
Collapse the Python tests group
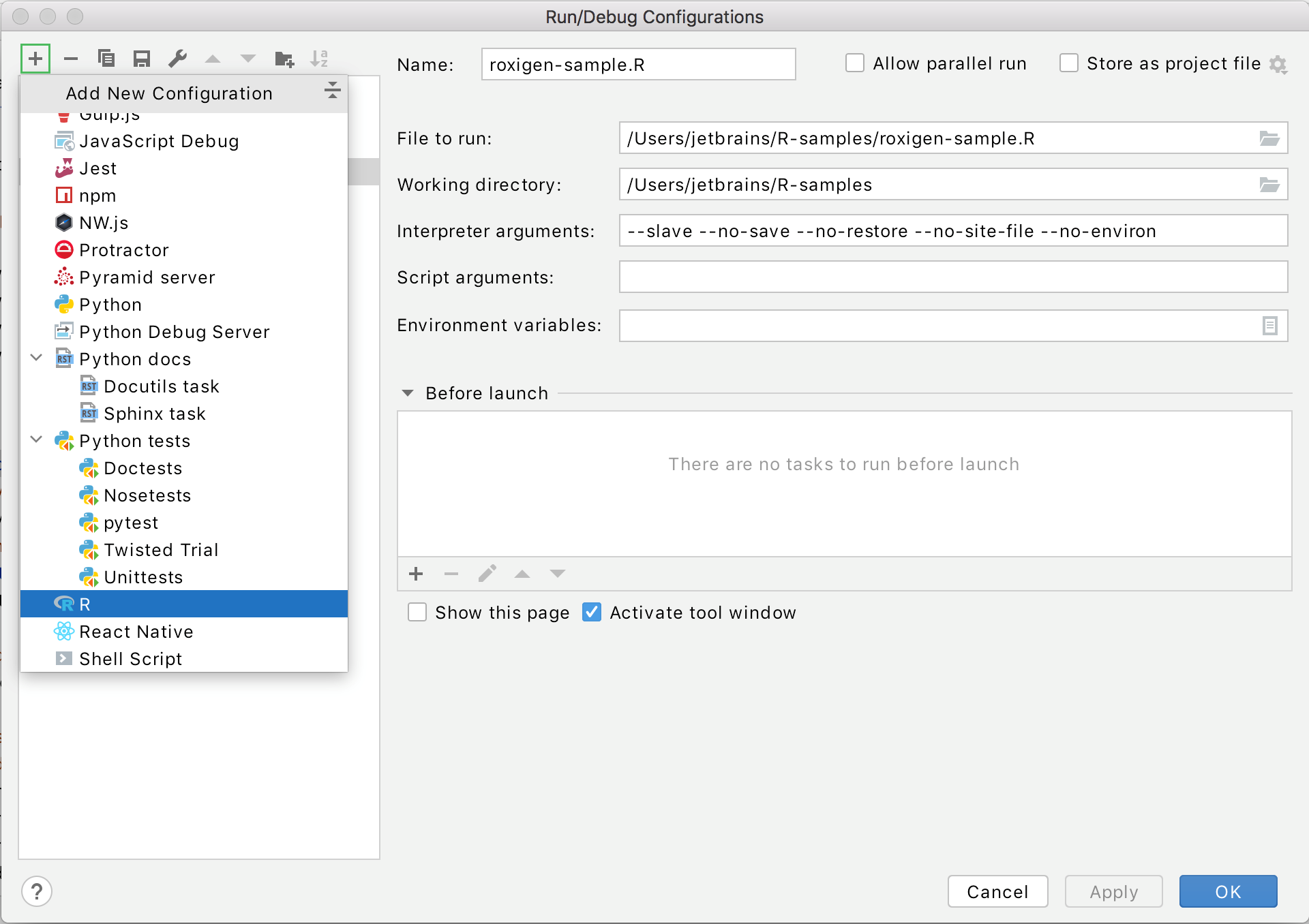pyautogui.click(x=36, y=440)
